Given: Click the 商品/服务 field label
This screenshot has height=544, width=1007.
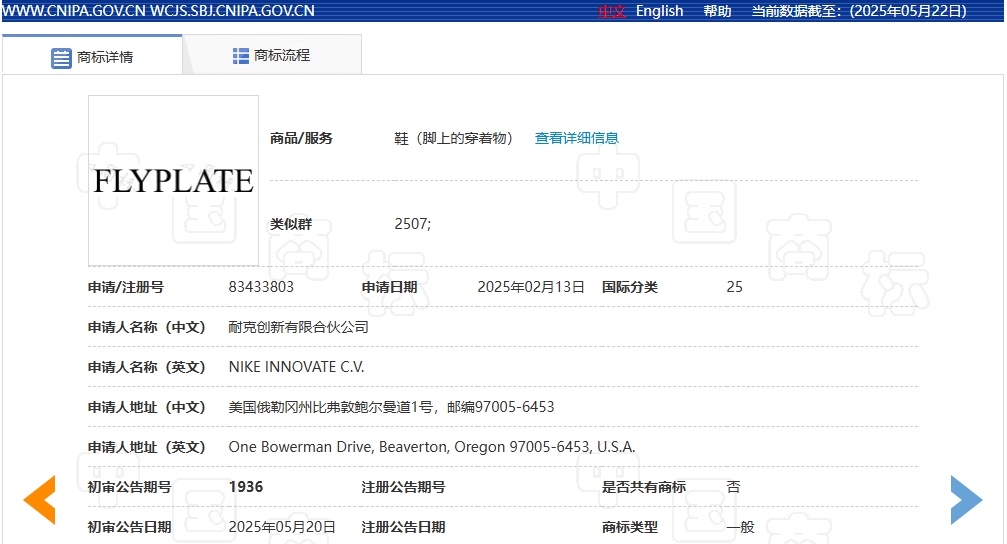Looking at the screenshot, I should pyautogui.click(x=301, y=138).
